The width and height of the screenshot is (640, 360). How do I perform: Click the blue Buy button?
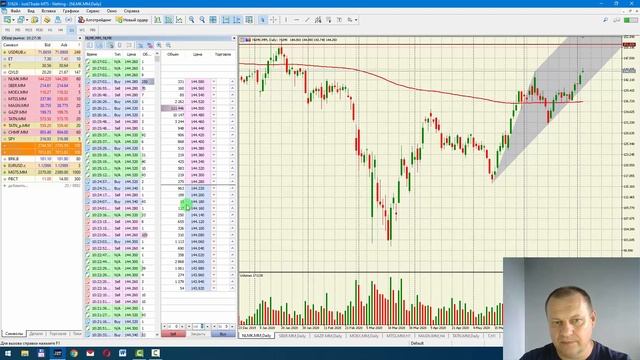click(x=223, y=334)
